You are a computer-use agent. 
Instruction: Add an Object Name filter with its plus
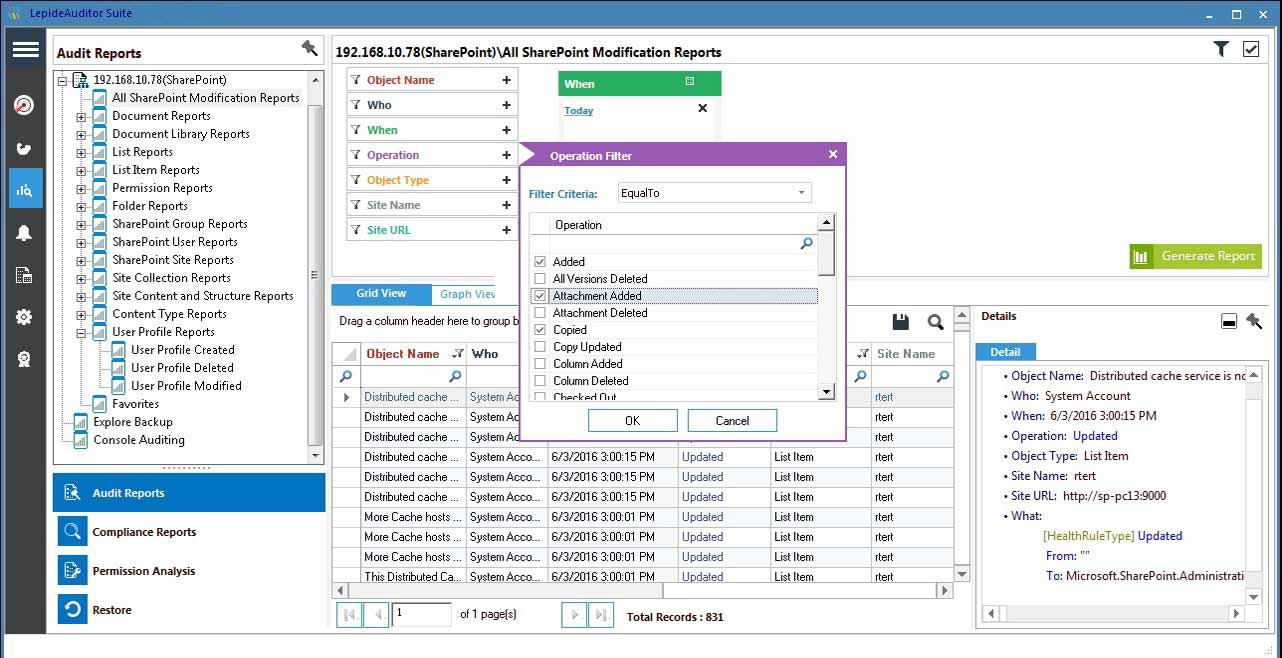coord(506,80)
